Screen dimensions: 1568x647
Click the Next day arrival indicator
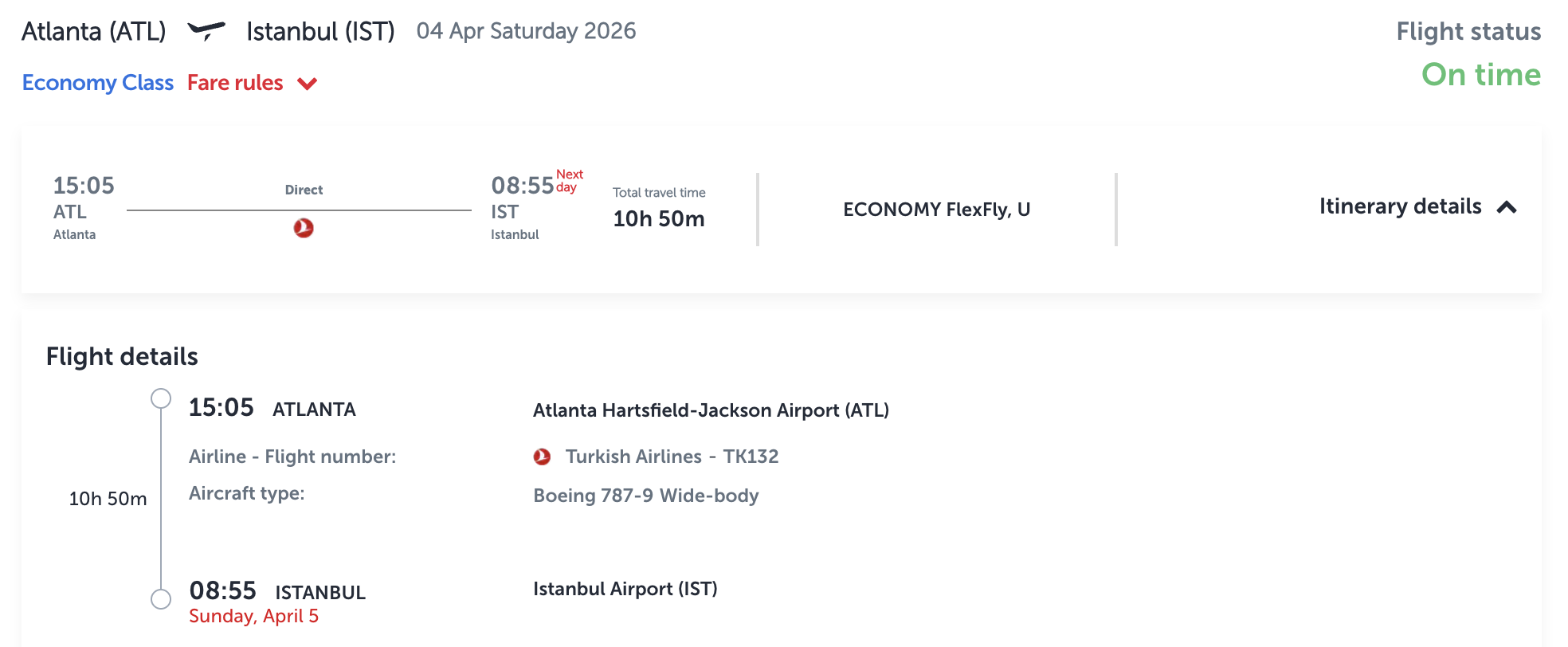pos(569,181)
